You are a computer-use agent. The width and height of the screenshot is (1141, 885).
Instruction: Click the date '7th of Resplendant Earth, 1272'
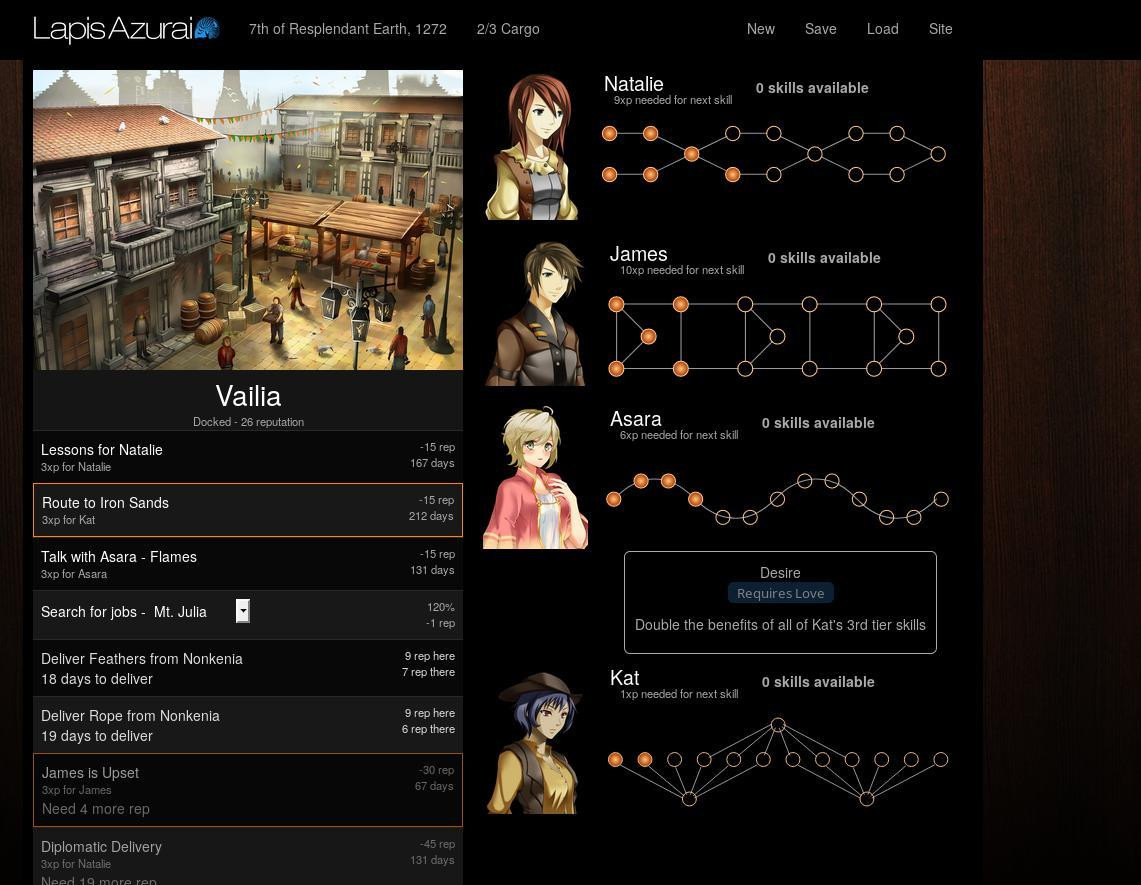(348, 29)
